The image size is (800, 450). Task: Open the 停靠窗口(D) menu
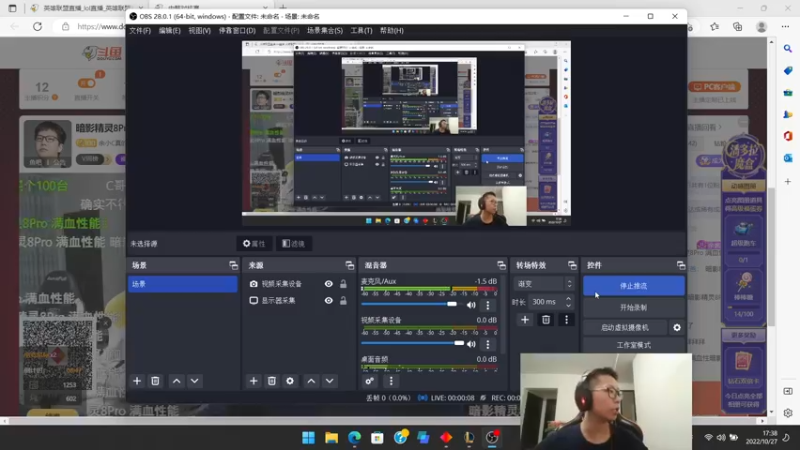click(x=237, y=31)
